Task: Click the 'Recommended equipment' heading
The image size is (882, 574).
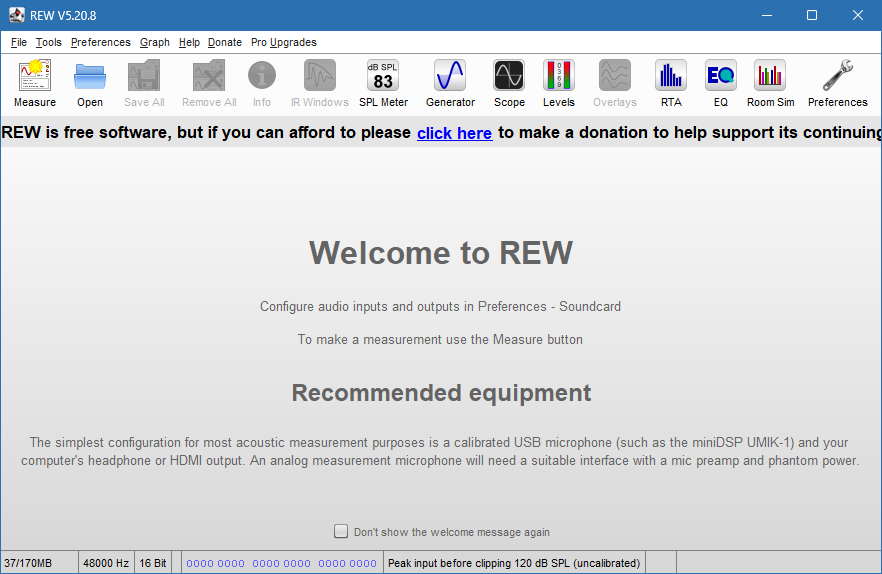Action: click(x=441, y=393)
